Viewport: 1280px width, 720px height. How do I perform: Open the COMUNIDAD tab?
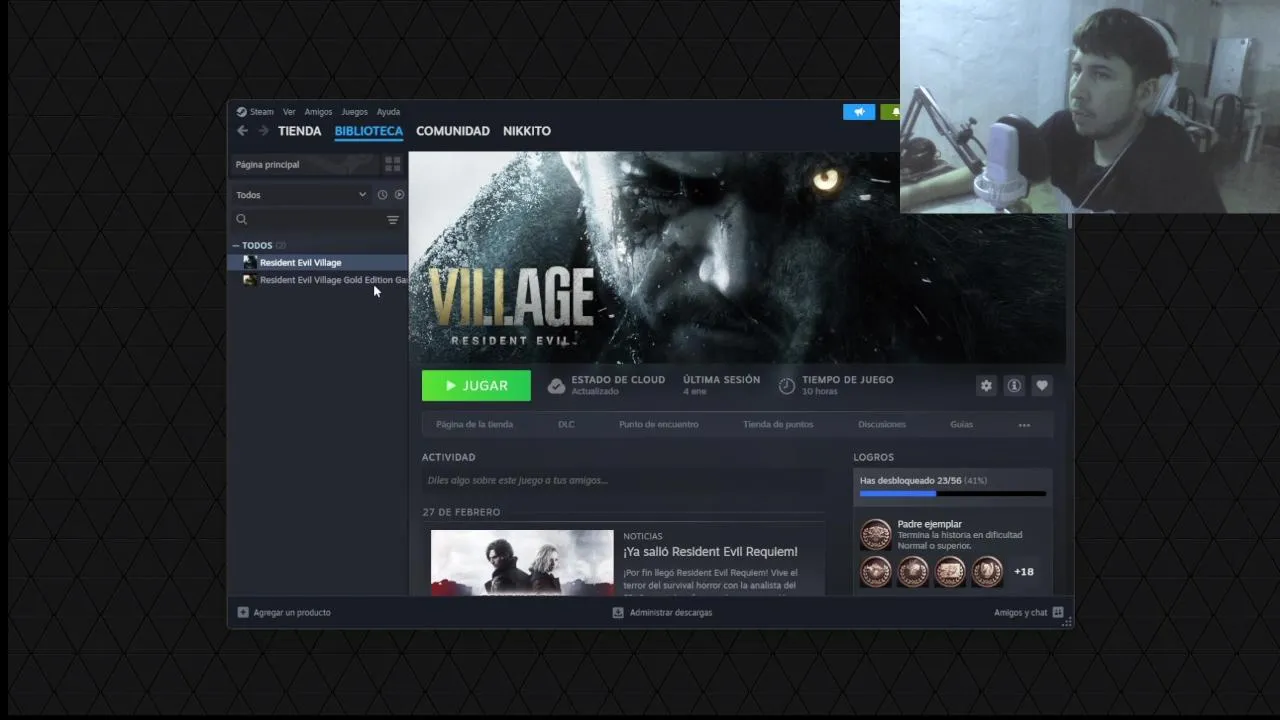coord(453,131)
